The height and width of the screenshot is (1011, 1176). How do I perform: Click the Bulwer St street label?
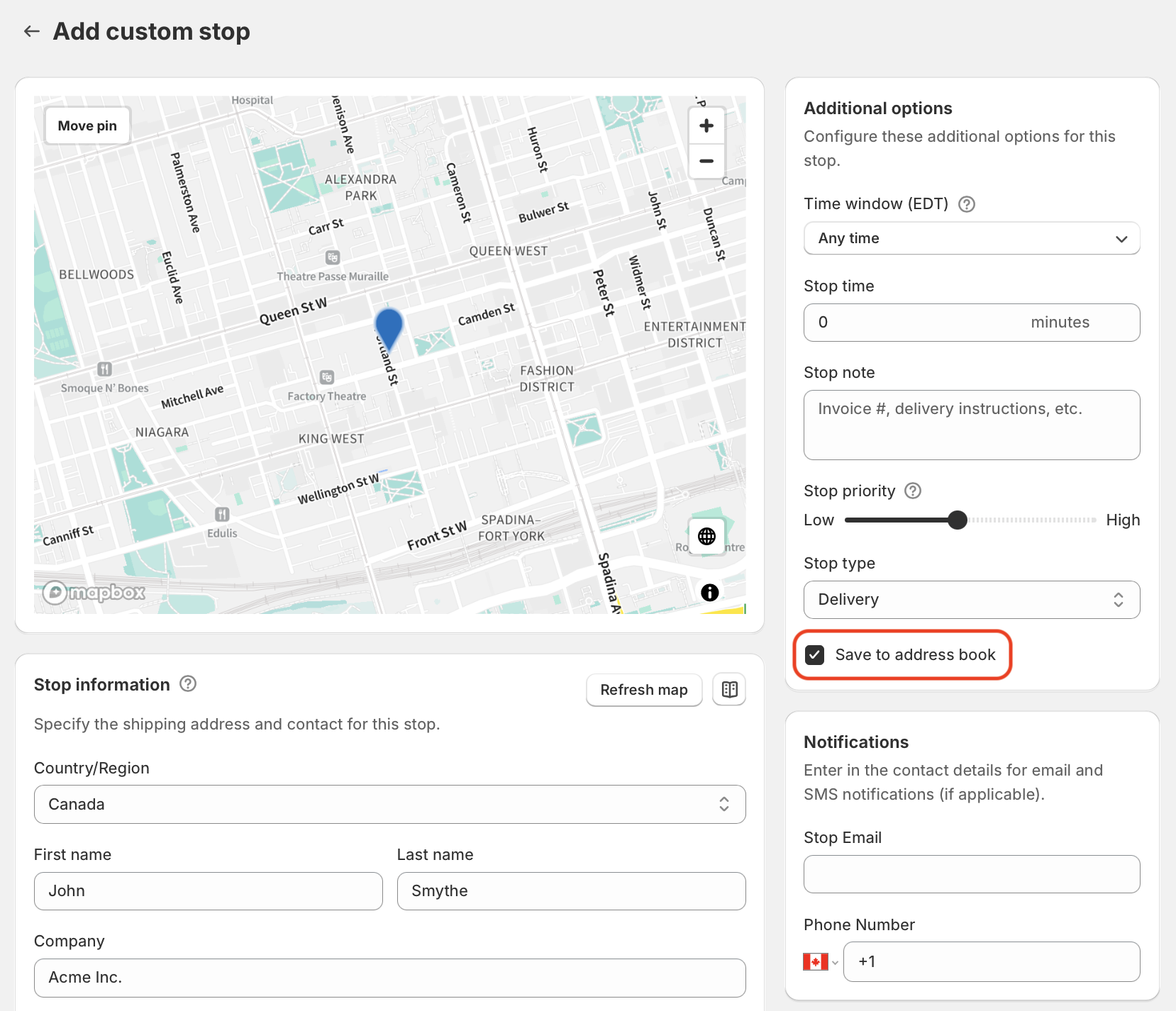click(544, 212)
